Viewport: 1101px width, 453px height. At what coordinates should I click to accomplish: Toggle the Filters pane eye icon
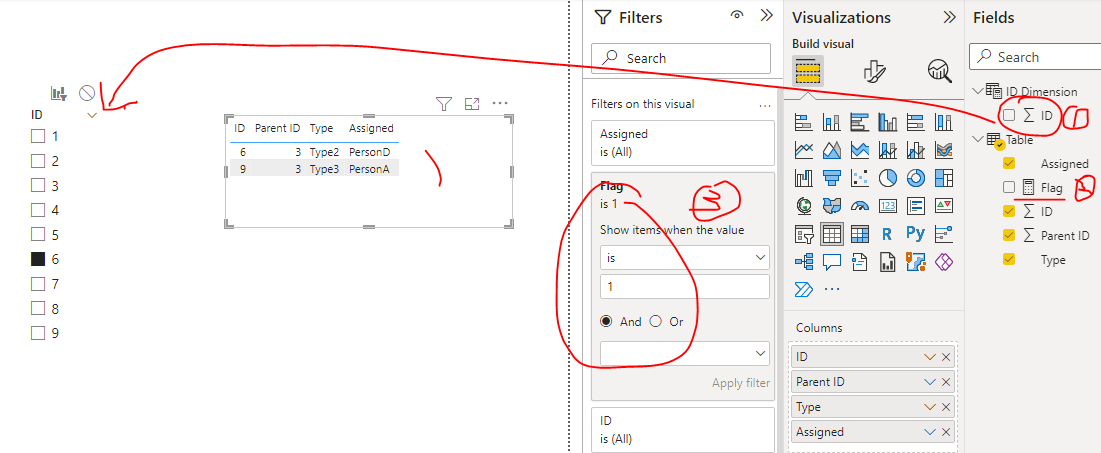[737, 15]
